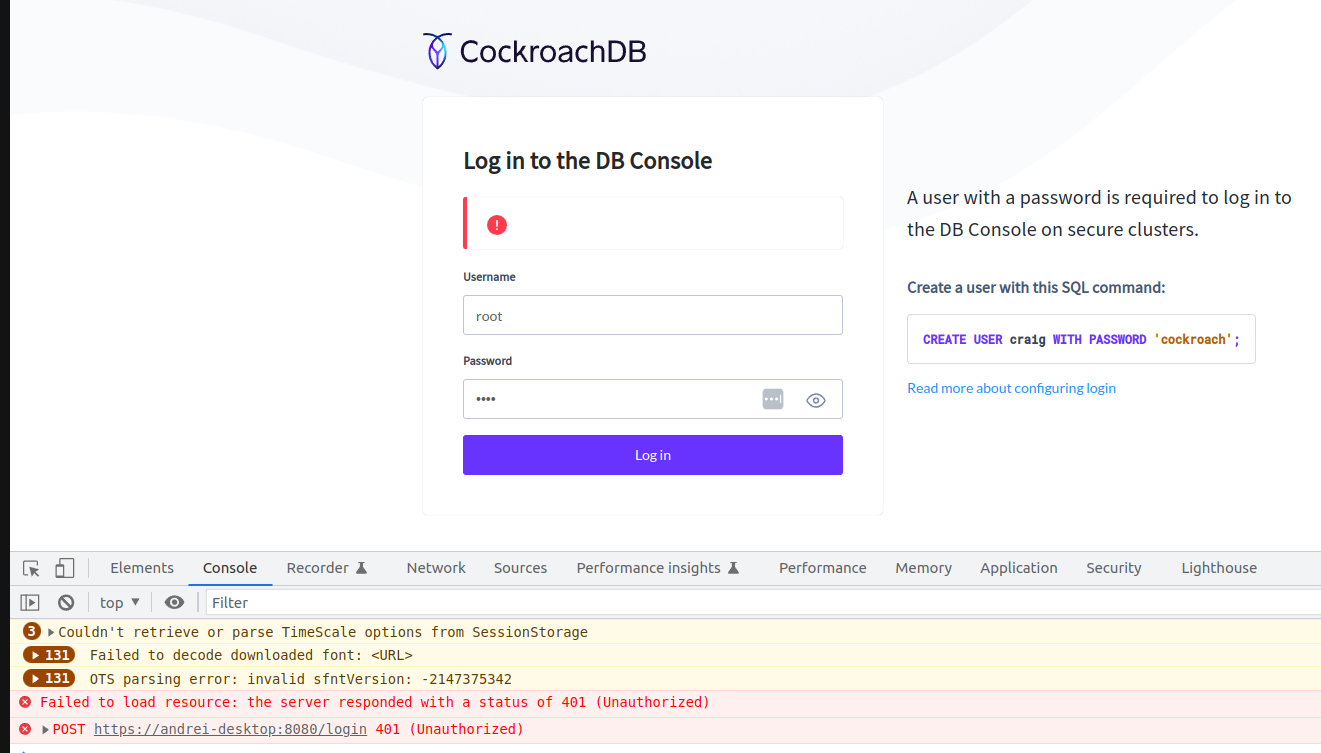
Task: Click the Performance insights flask icon
Action: click(733, 568)
